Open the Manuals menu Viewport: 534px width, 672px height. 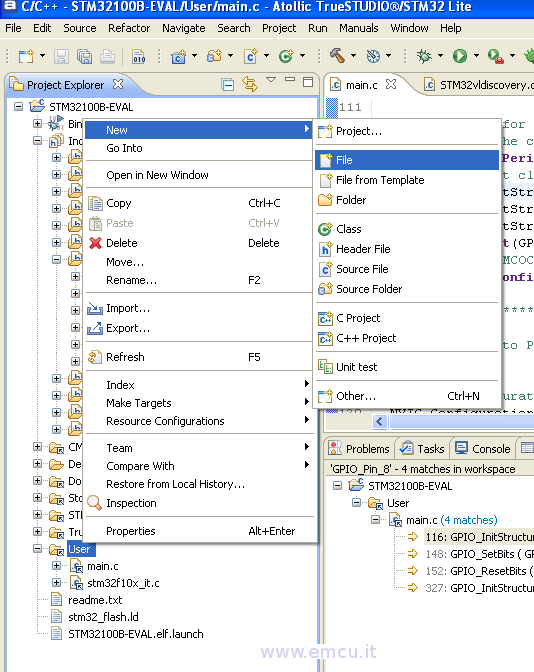click(x=359, y=28)
